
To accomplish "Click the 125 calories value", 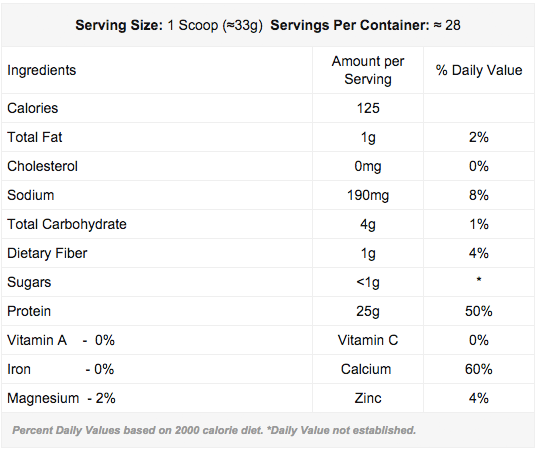I will point(368,108).
